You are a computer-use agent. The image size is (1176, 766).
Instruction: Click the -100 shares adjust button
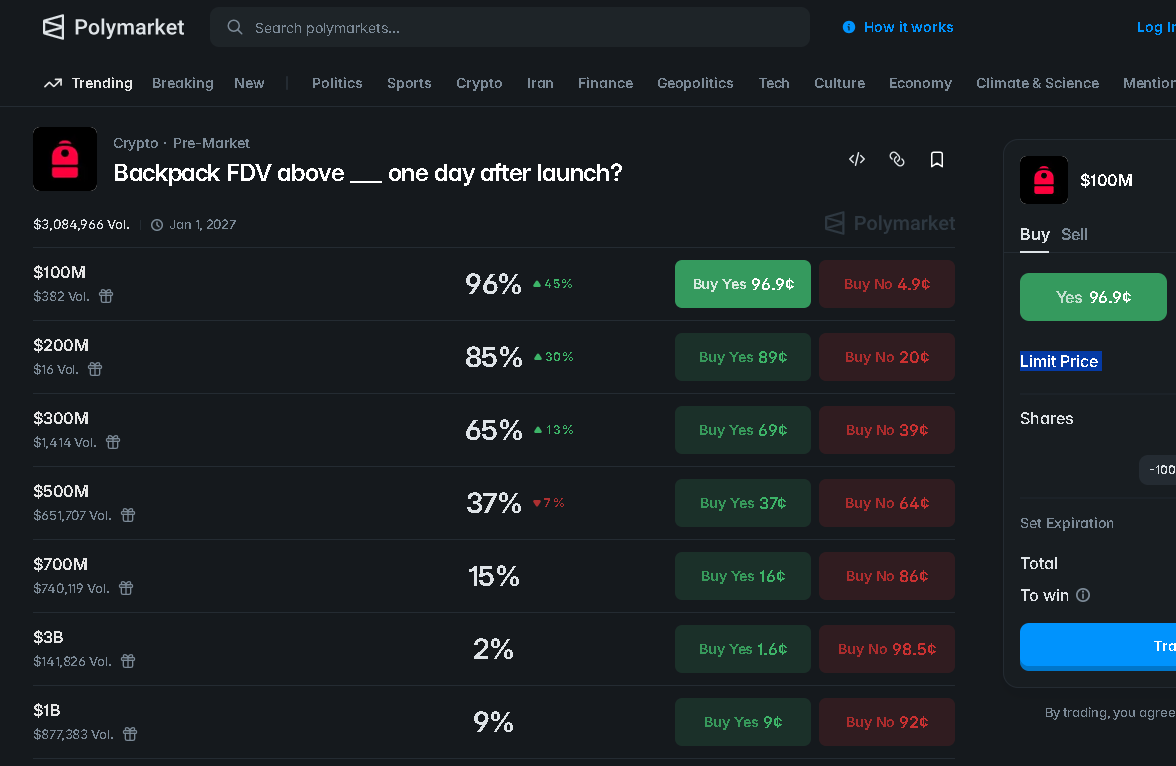tap(1158, 470)
